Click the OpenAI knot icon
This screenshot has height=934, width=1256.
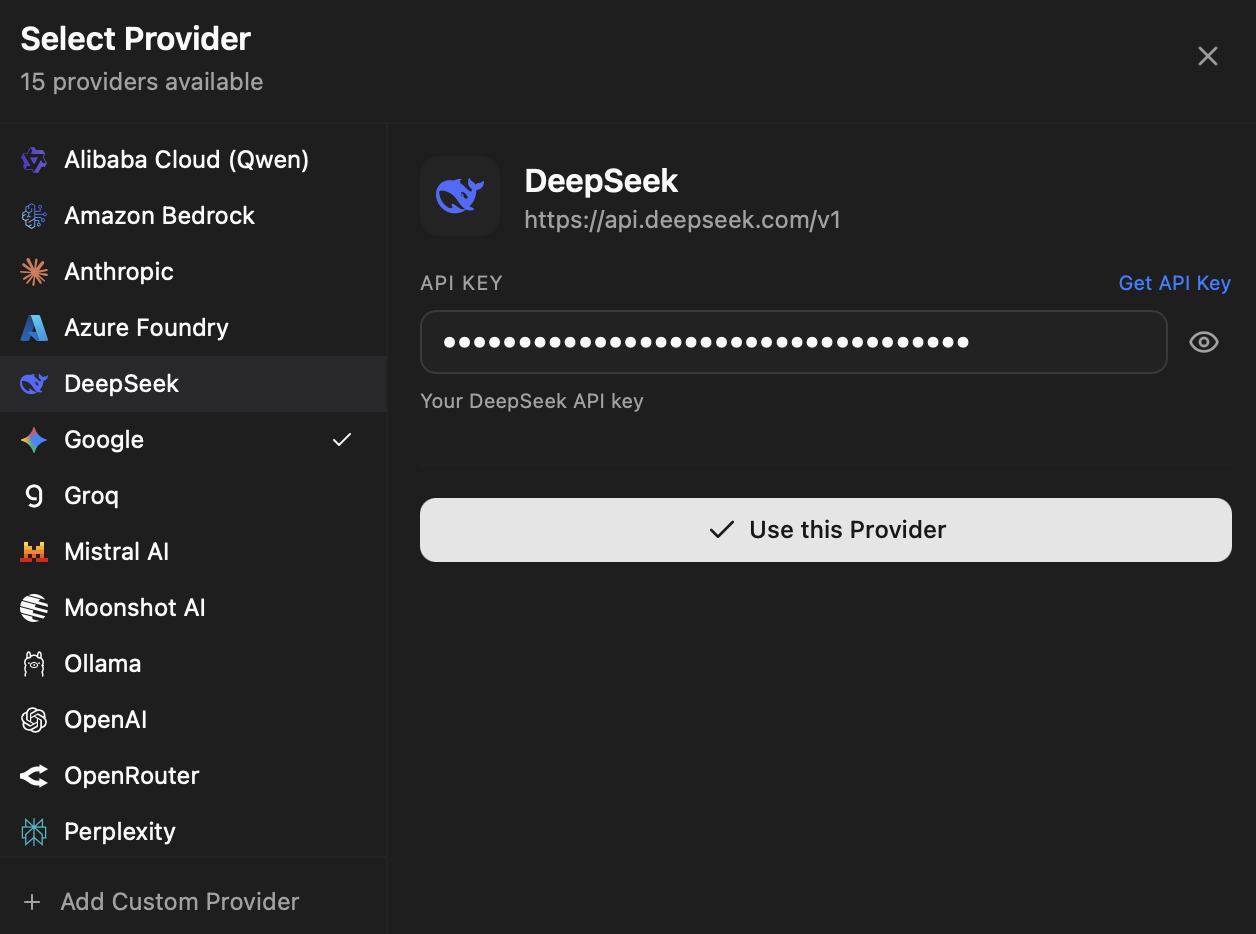coord(34,720)
